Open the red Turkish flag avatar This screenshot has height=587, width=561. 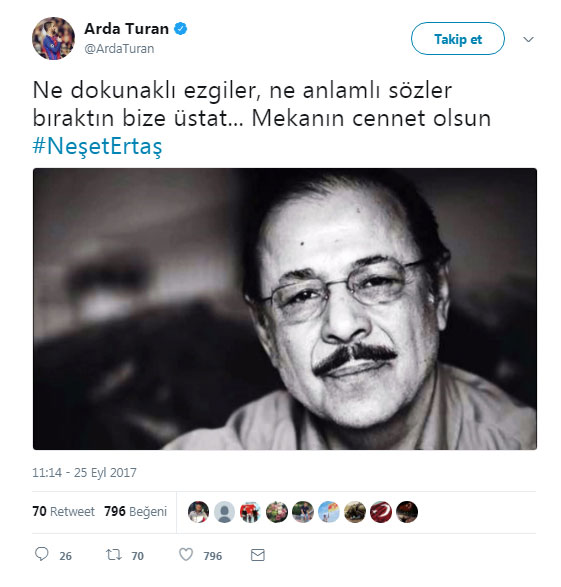click(x=381, y=512)
